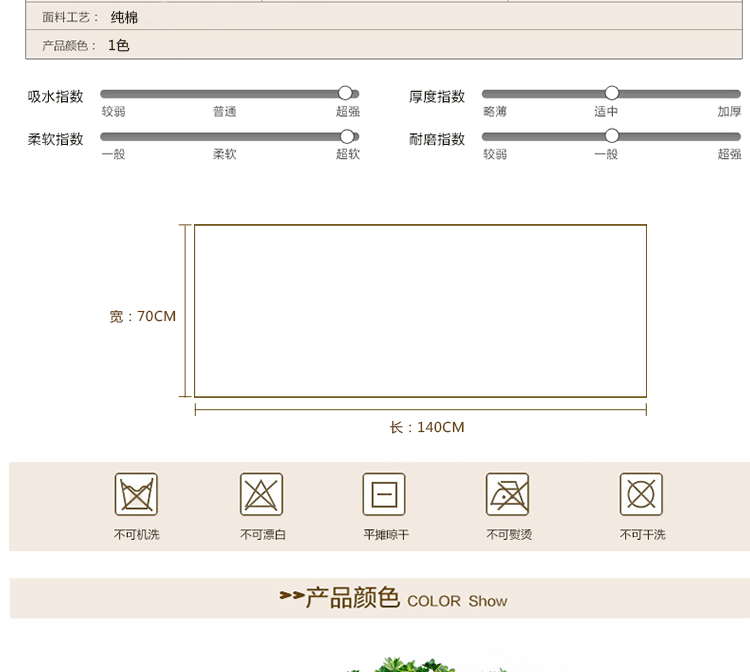Viewport: 750px width, 672px height.
Task: Click the 1色 product color value
Action: coord(118,45)
